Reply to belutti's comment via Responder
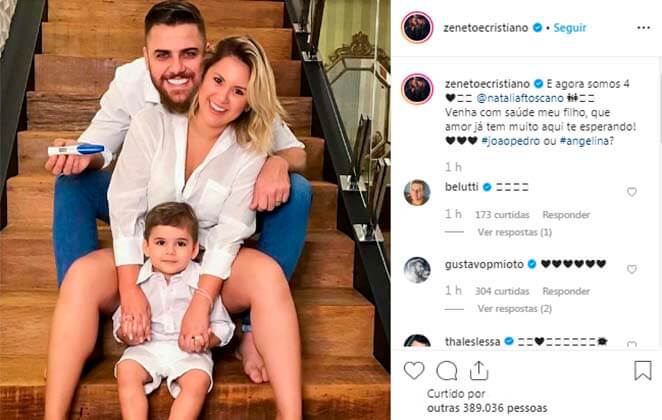 point(566,215)
